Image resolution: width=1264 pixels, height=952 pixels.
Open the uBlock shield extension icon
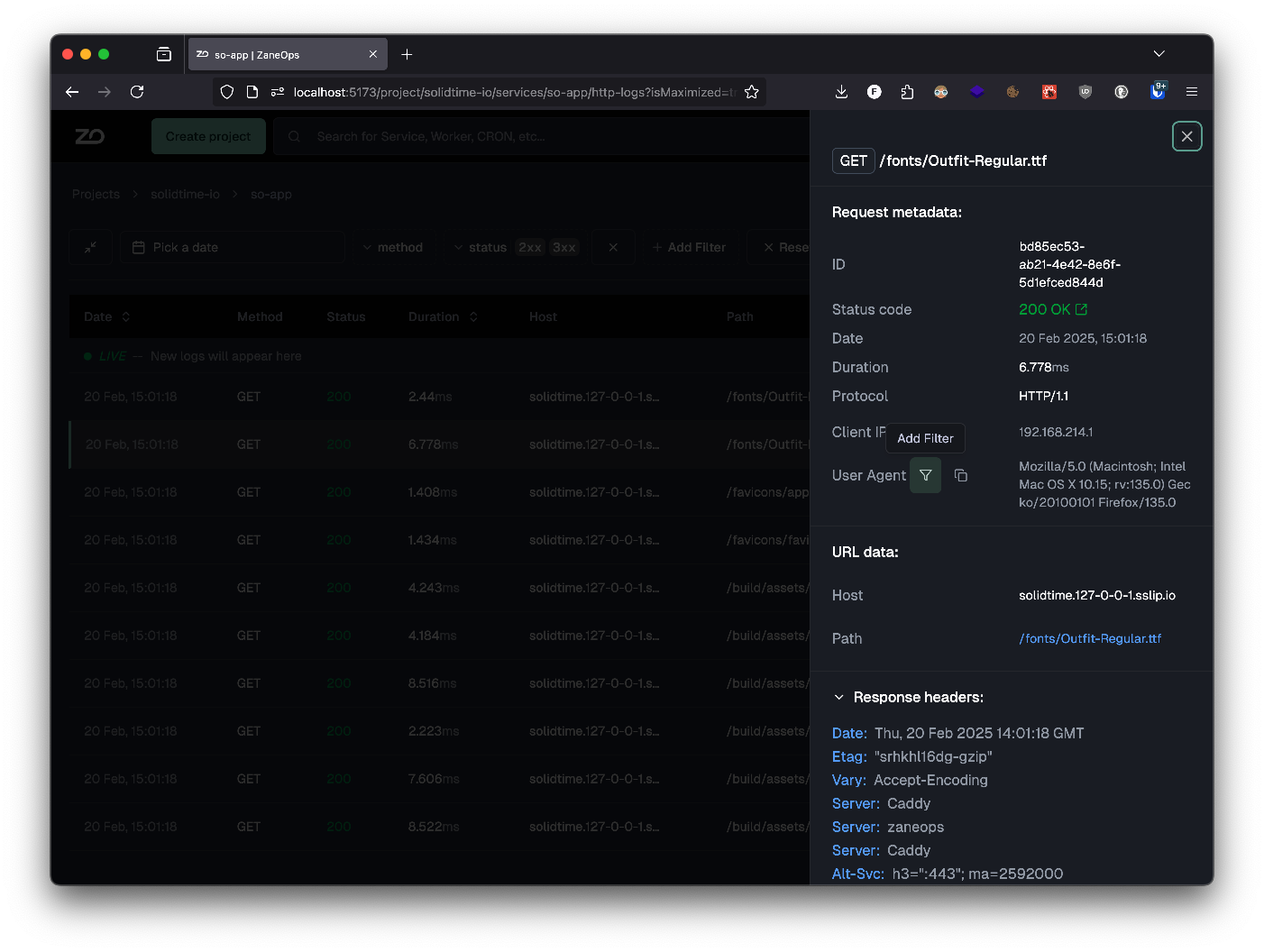pos(1085,92)
